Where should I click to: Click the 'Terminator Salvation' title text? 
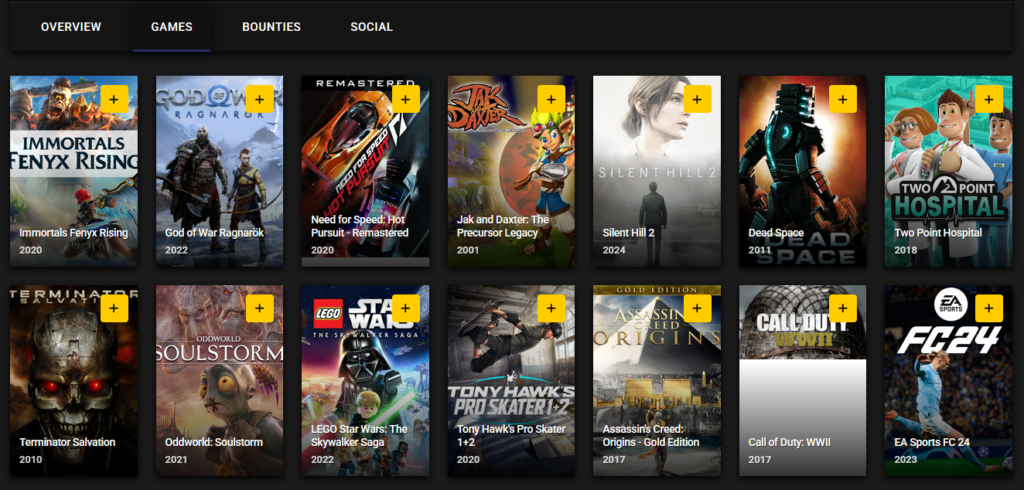tap(67, 442)
